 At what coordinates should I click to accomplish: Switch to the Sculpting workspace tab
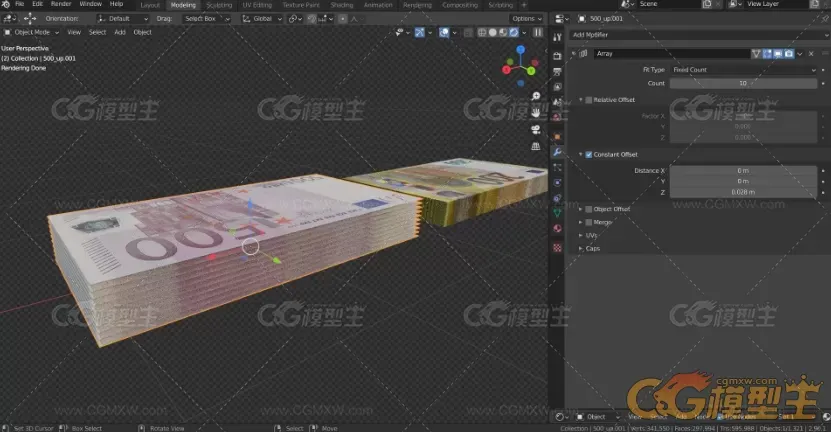[219, 5]
